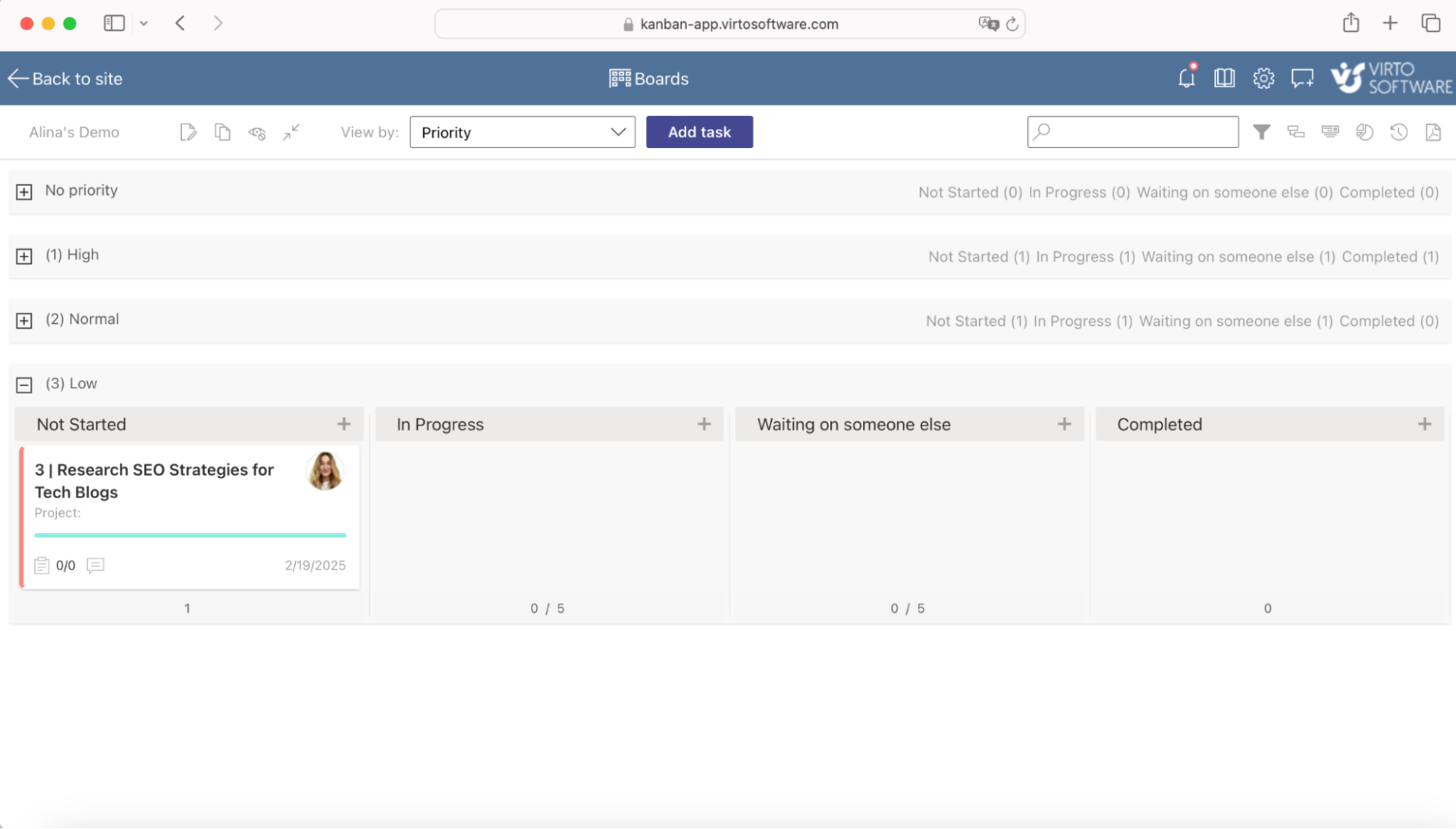Open the board settings gear
This screenshot has height=829, width=1456.
point(1263,77)
